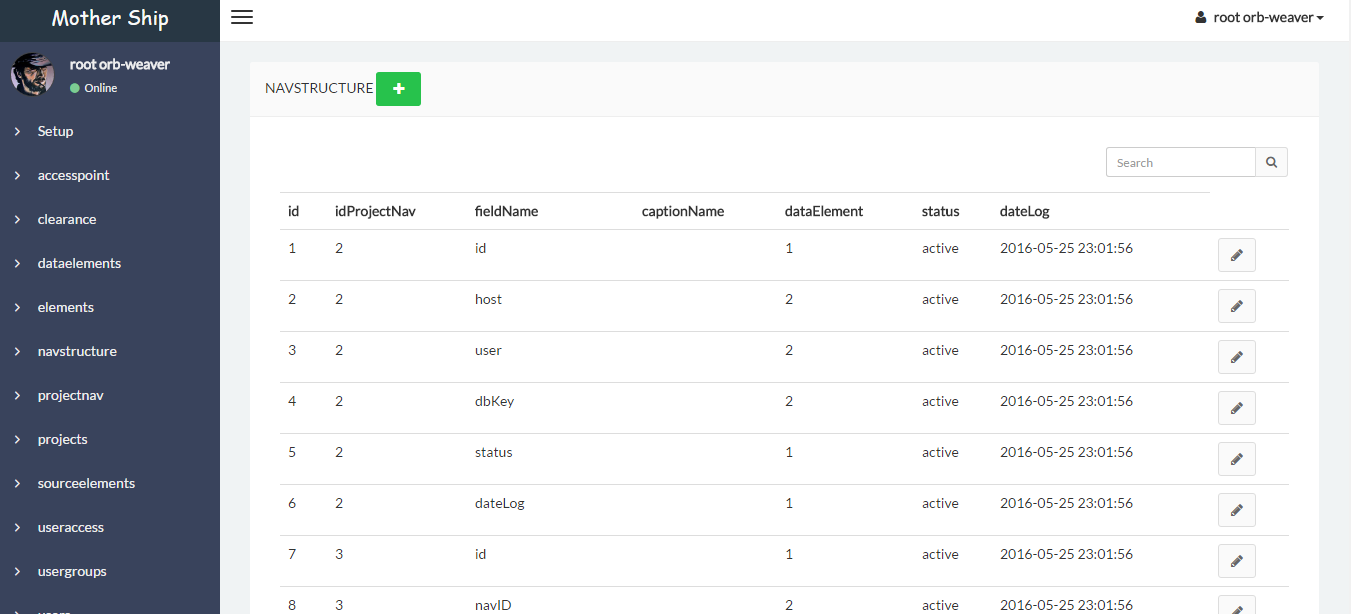Focus the Search input field
1351x614 pixels.
click(1180, 162)
